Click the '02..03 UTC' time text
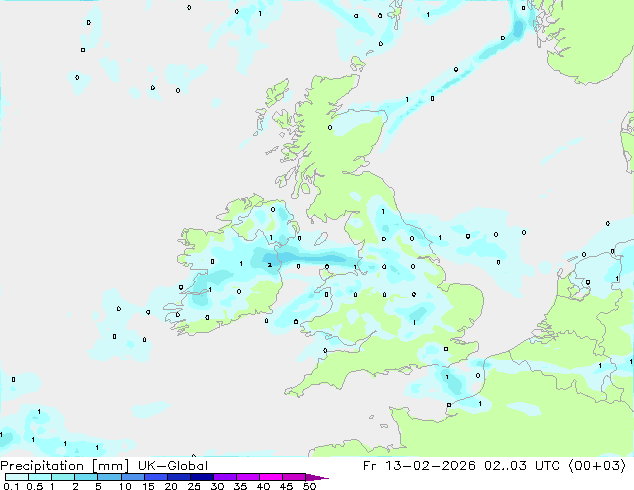Screen dimensions: 634x490 click(522, 466)
